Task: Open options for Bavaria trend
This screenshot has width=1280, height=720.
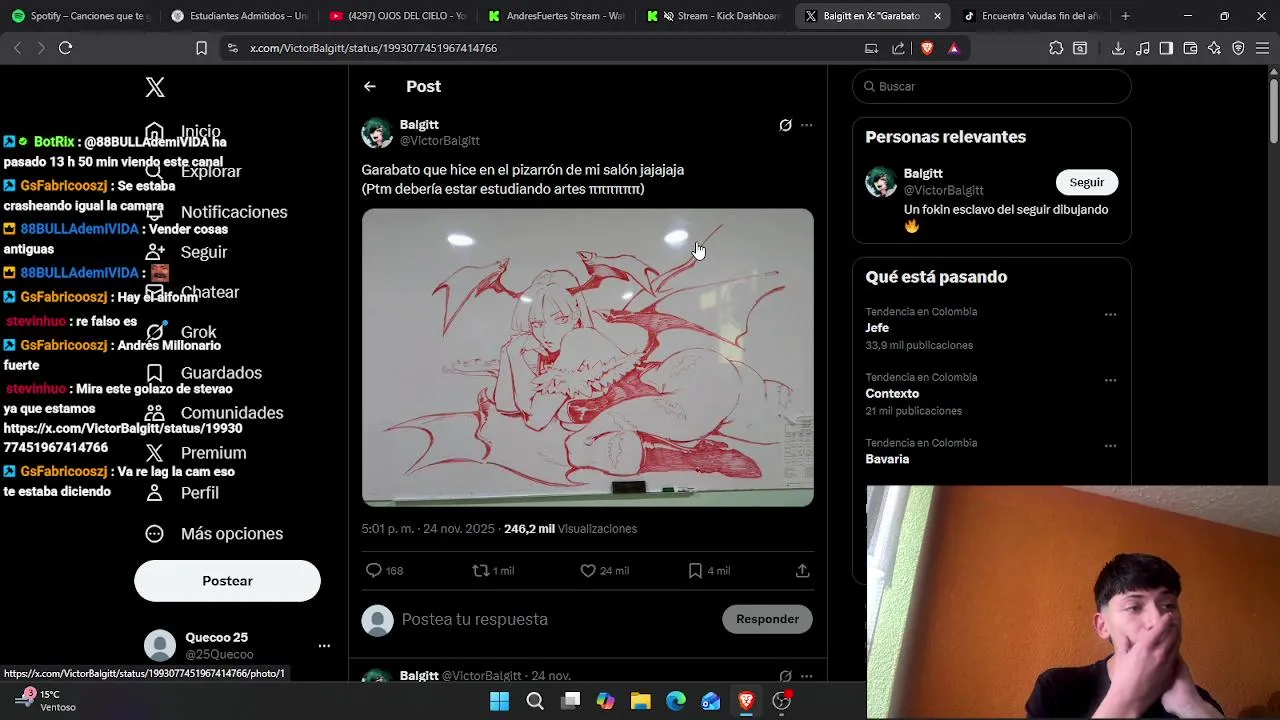Action: [1110, 446]
